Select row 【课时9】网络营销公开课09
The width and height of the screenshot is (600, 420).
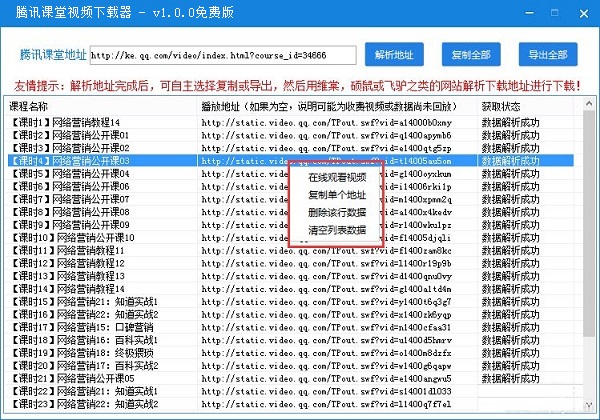click(x=290, y=225)
